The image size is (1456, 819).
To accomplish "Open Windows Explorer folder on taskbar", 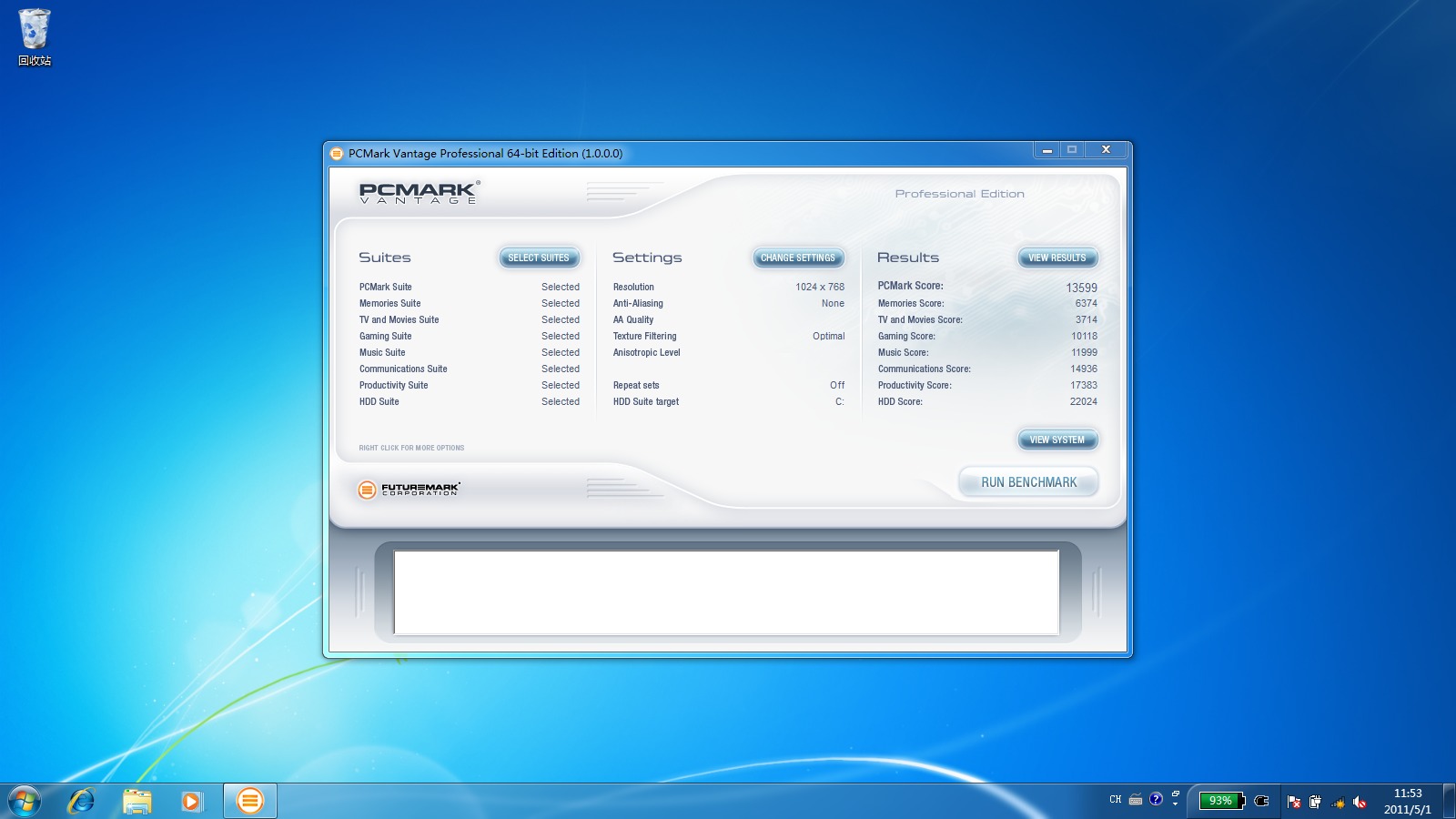I will 137,802.
